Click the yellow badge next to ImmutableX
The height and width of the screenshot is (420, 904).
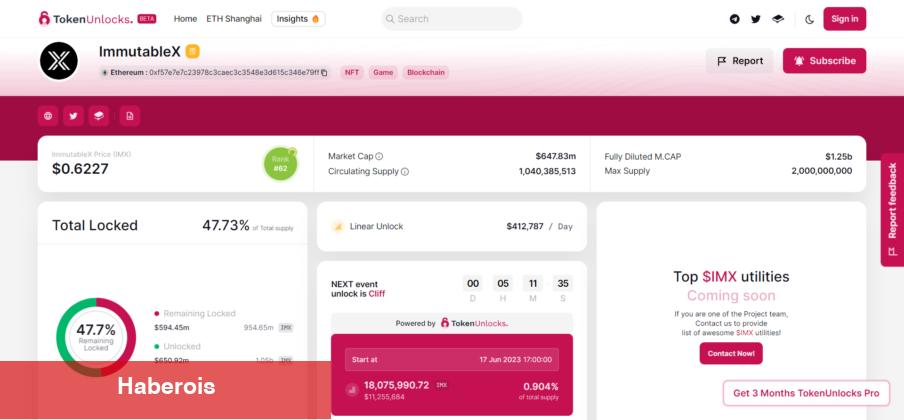coord(193,51)
